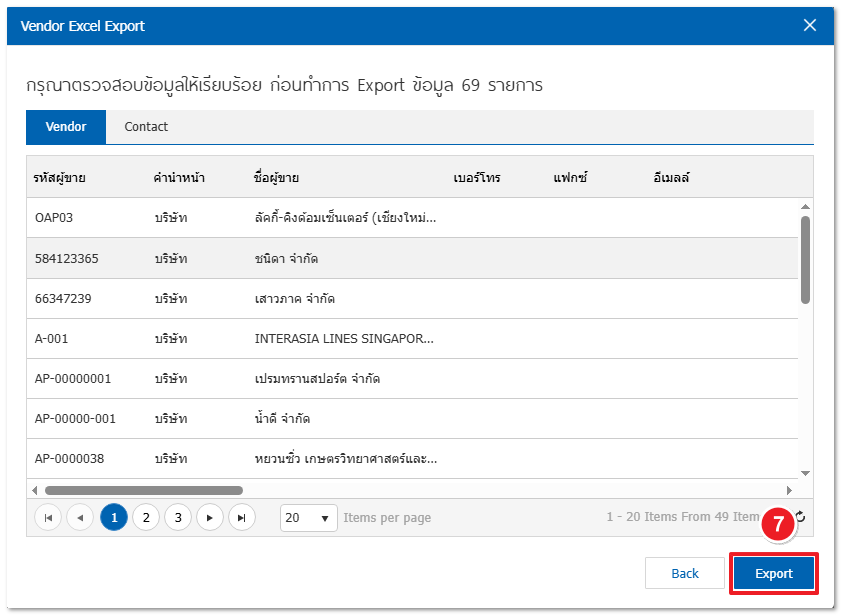841x615 pixels.
Task: Close the Vendor Excel Export dialog
Action: pyautogui.click(x=810, y=26)
